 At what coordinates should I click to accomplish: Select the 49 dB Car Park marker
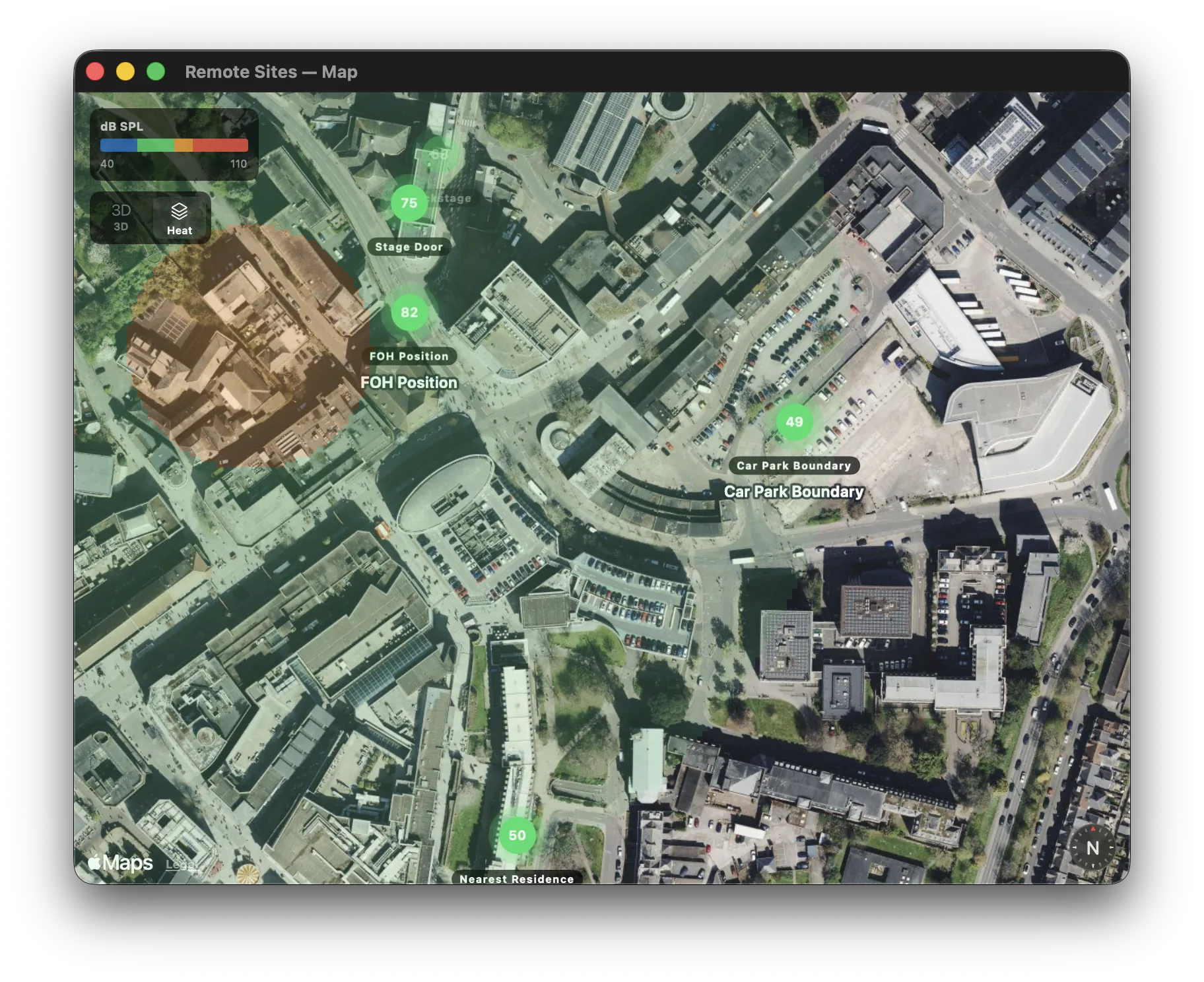[x=794, y=422]
